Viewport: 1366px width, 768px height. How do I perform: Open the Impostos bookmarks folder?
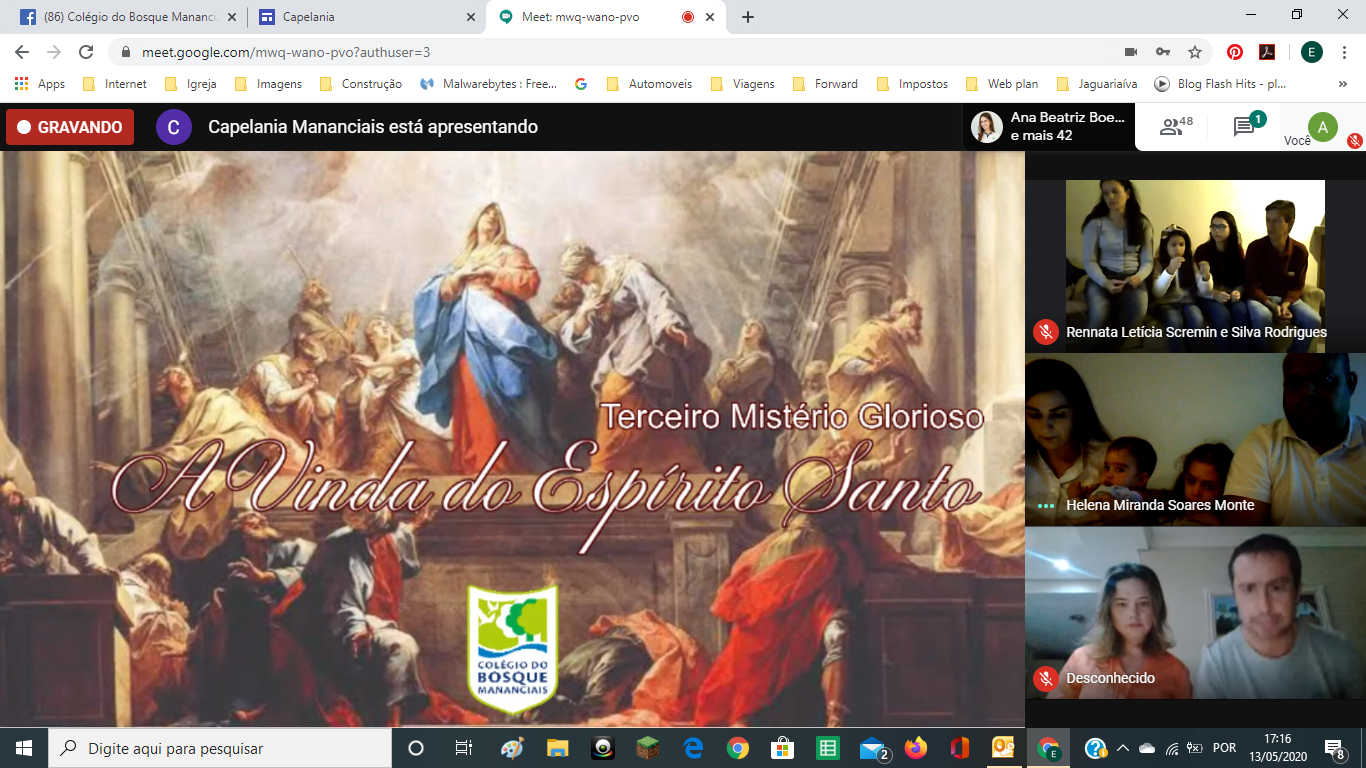(x=912, y=84)
